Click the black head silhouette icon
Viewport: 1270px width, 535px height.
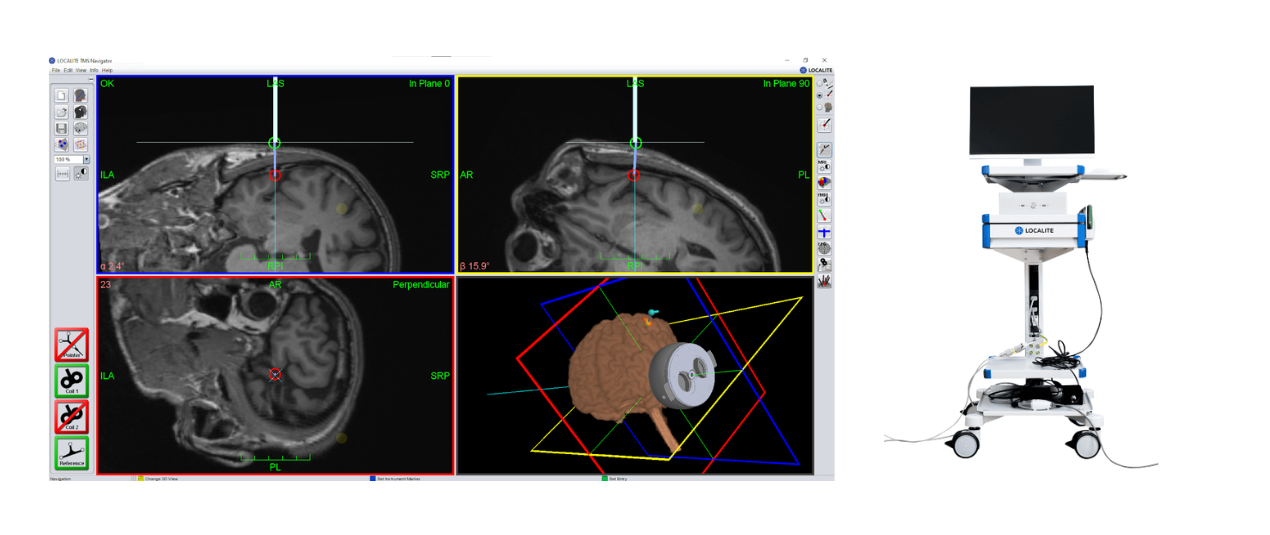80,112
